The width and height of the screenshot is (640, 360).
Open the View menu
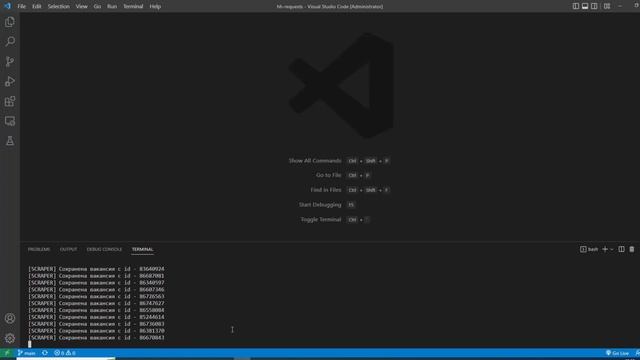pos(81,6)
